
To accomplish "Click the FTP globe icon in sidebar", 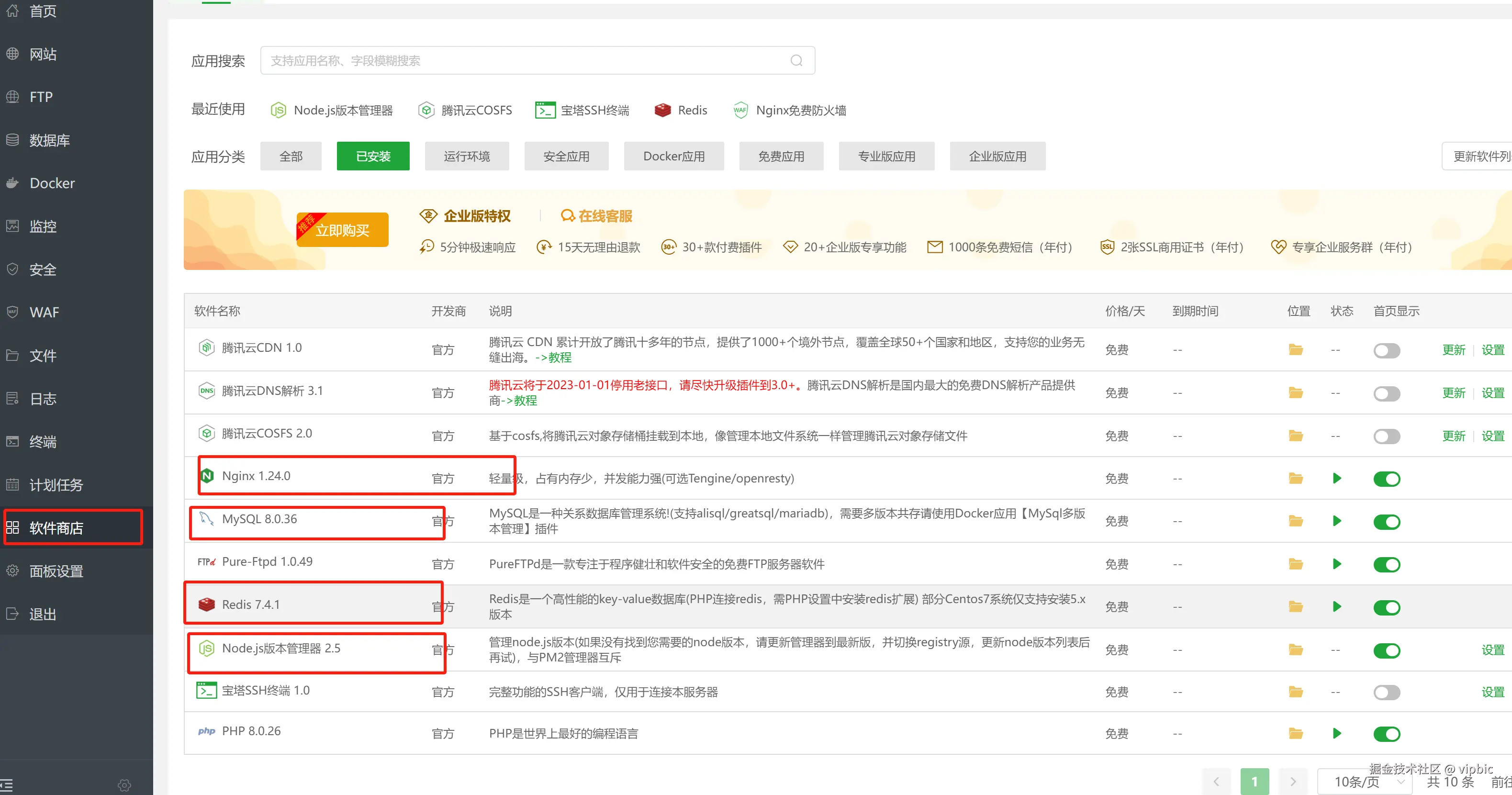I will coord(12,97).
